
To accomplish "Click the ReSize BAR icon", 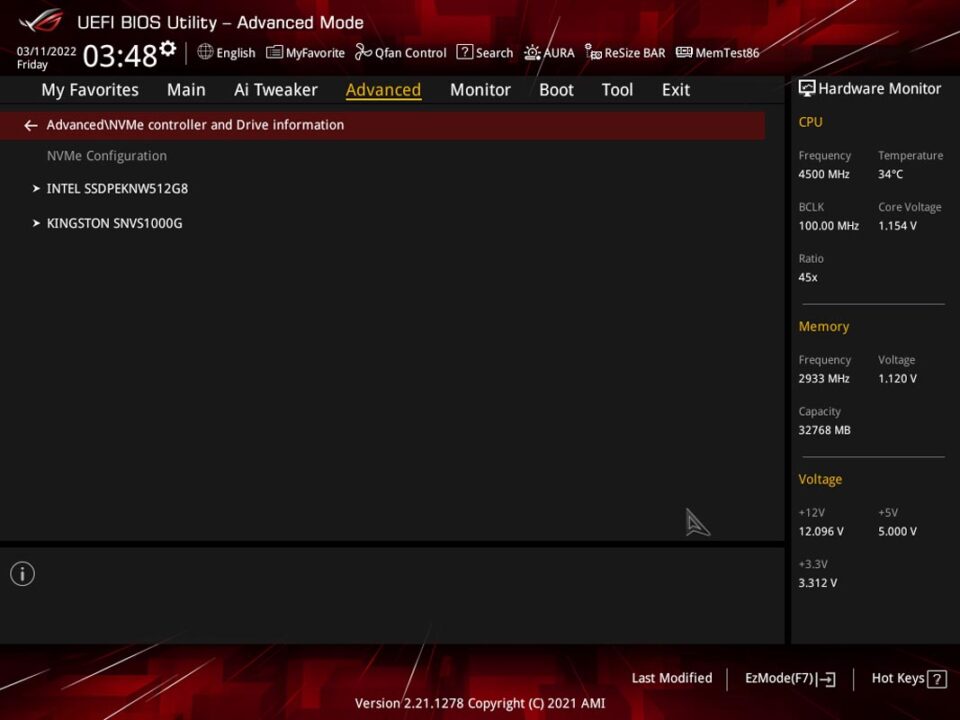I will [x=593, y=53].
